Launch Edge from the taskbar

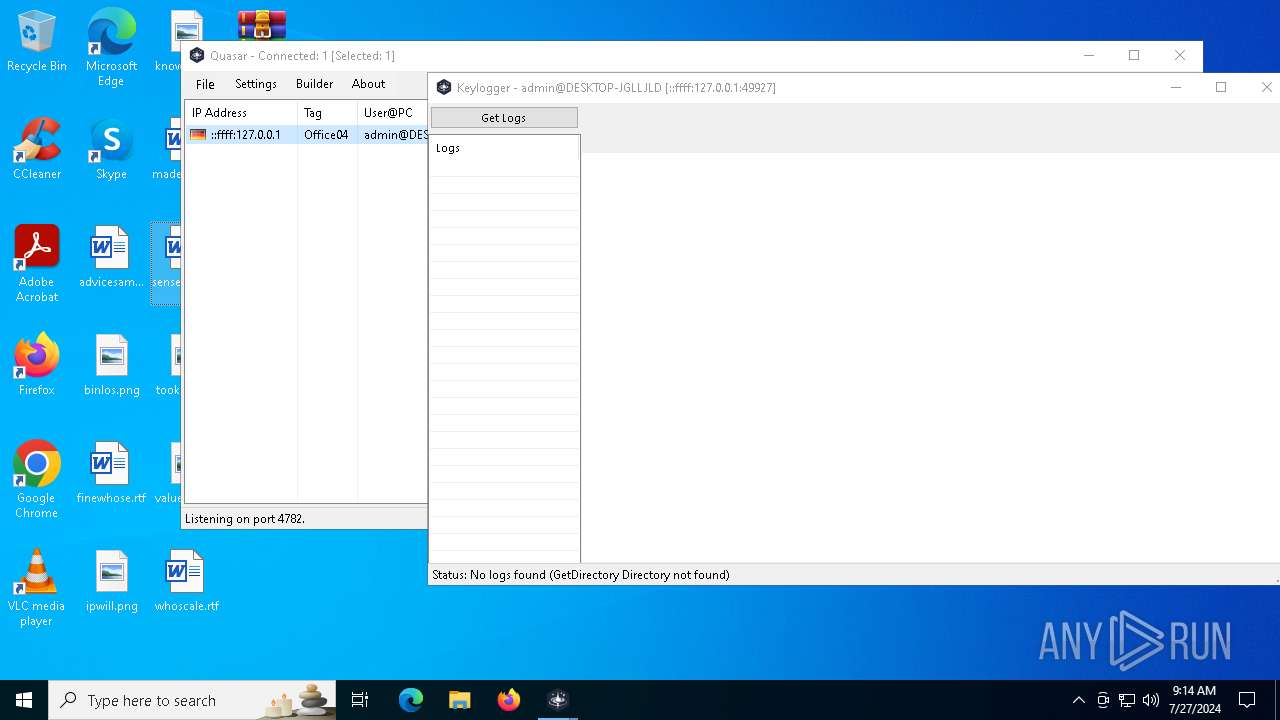point(411,700)
